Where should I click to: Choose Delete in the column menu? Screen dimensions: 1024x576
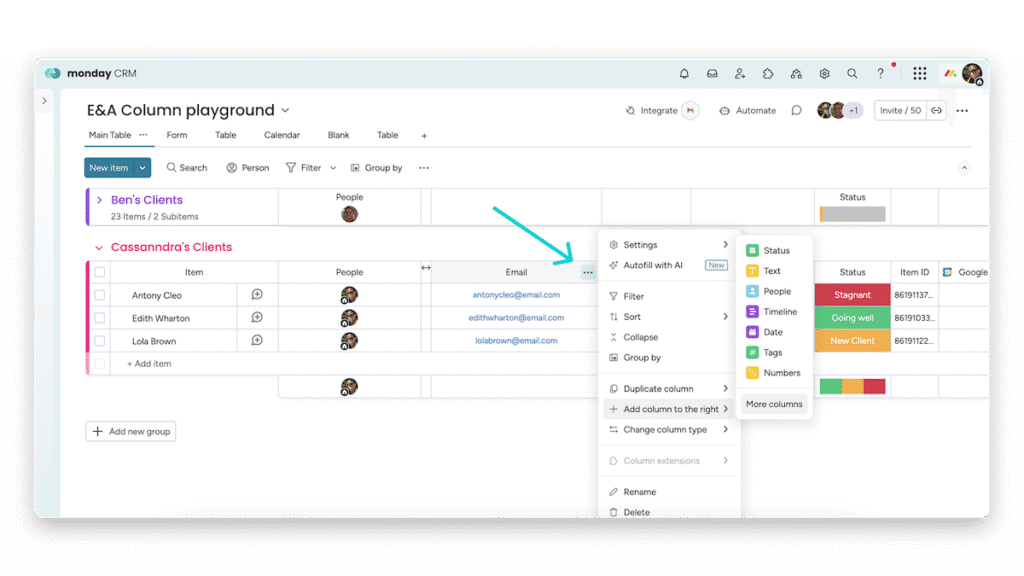click(x=669, y=512)
